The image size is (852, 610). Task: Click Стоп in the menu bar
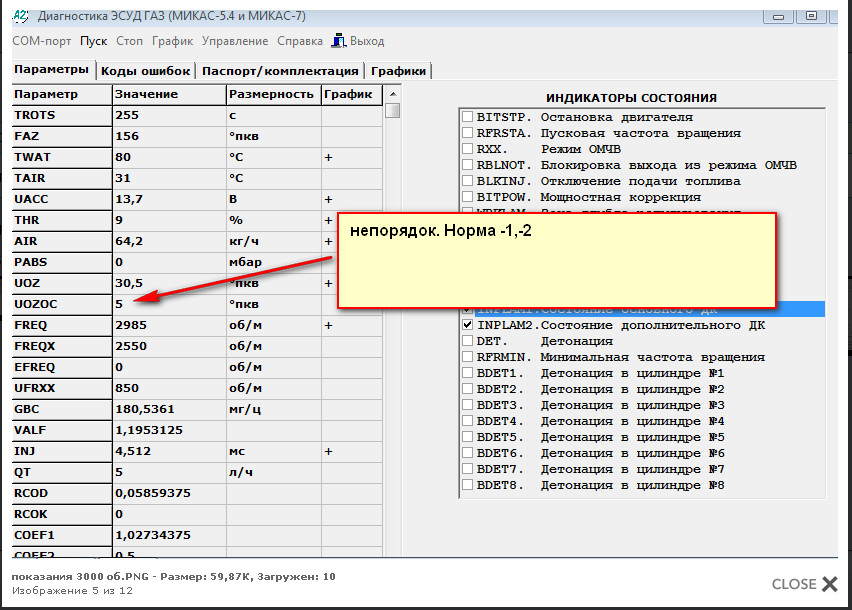pos(129,41)
